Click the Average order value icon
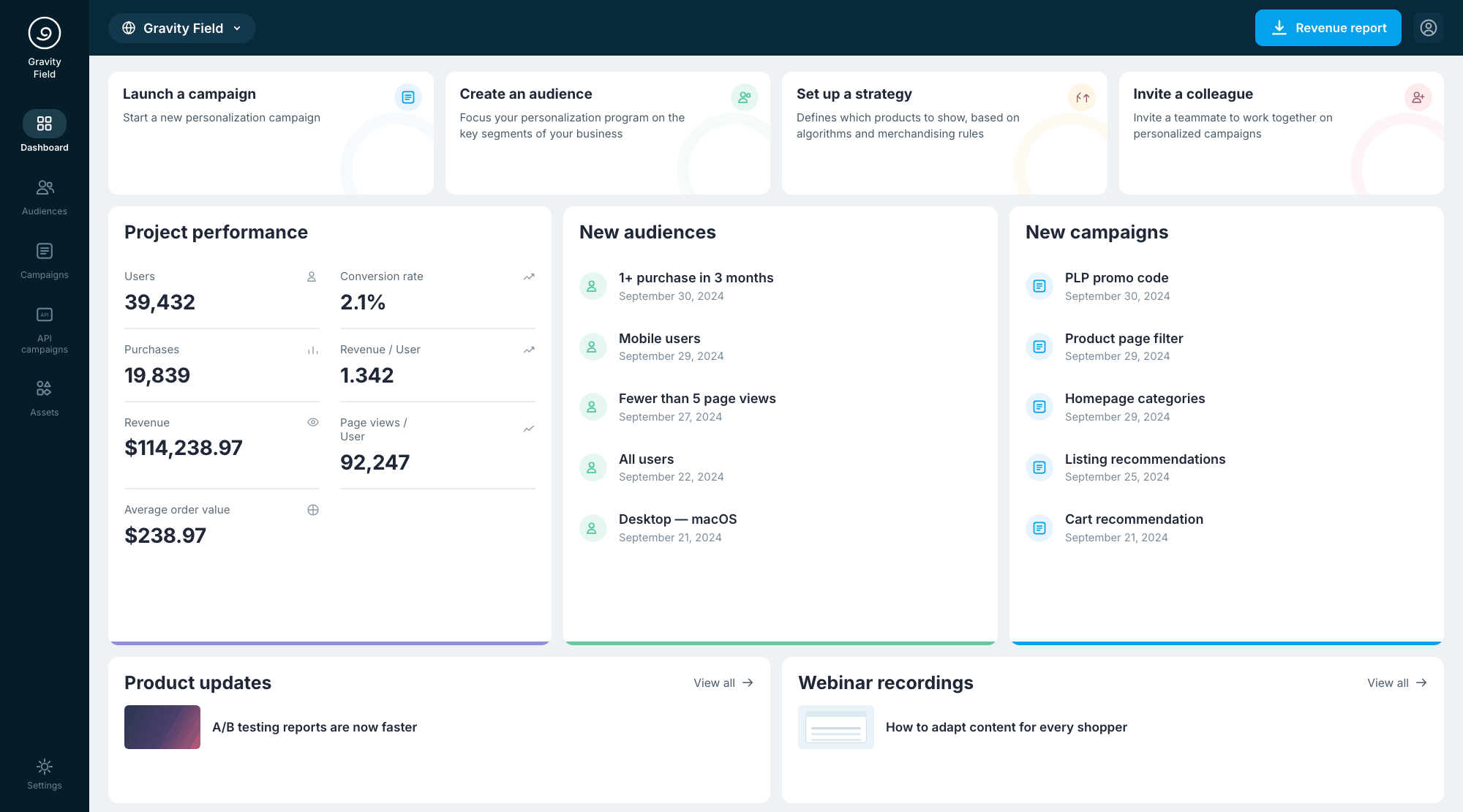This screenshot has height=812, width=1463. [x=313, y=510]
